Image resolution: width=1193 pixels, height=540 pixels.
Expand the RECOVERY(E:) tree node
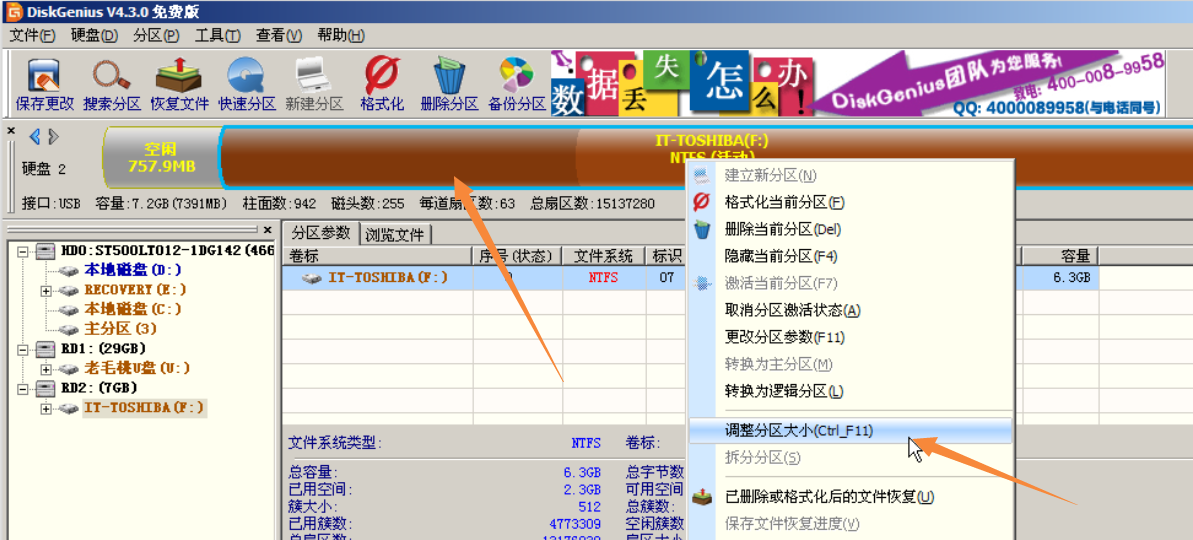pos(46,291)
